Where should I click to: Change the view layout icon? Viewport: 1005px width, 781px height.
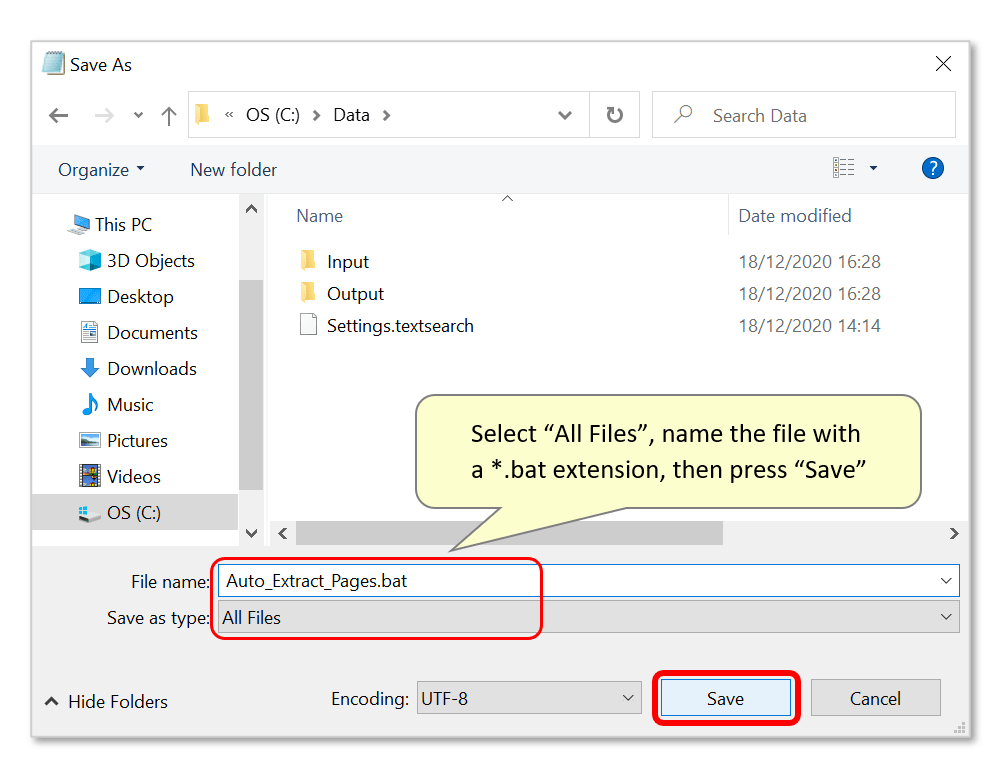[843, 168]
